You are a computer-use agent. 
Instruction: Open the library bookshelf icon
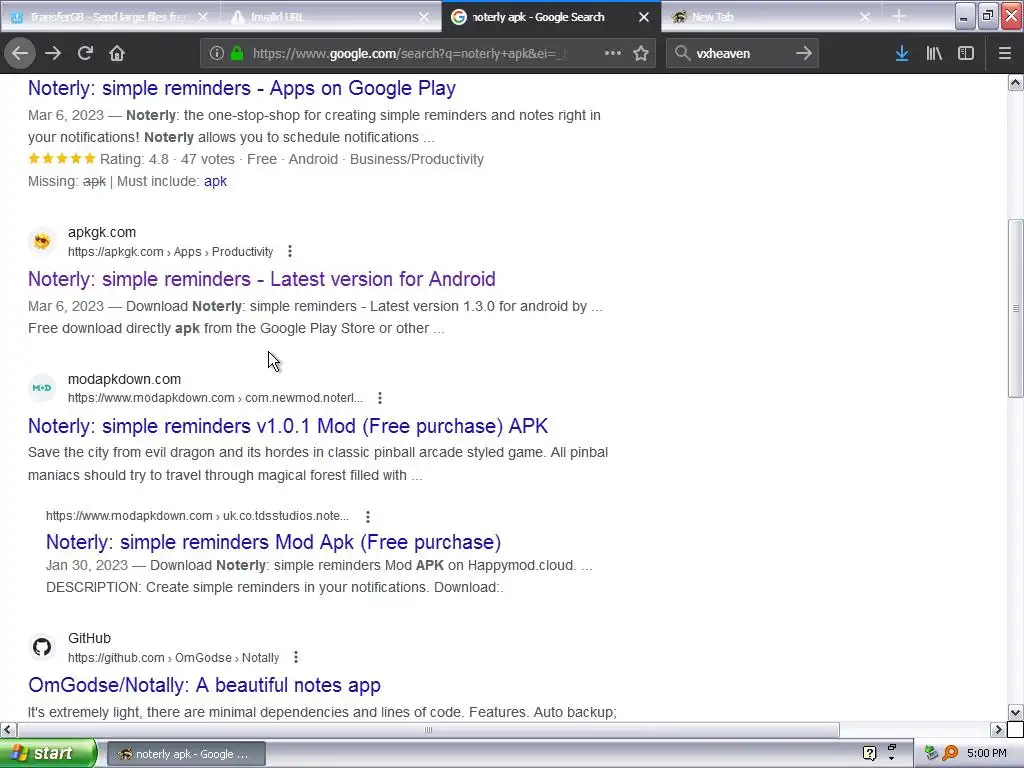click(x=934, y=54)
